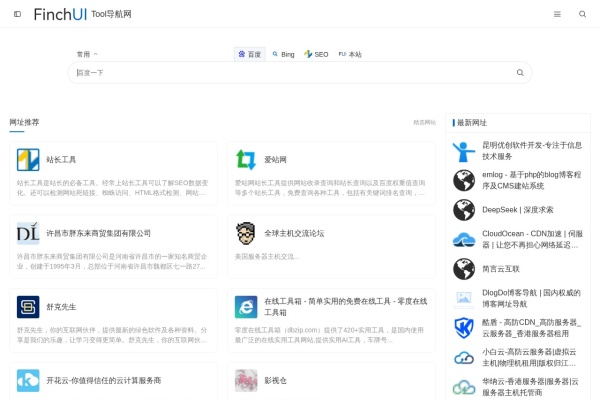Click the emlog globe icon
The image size is (600, 400).
pyautogui.click(x=464, y=180)
